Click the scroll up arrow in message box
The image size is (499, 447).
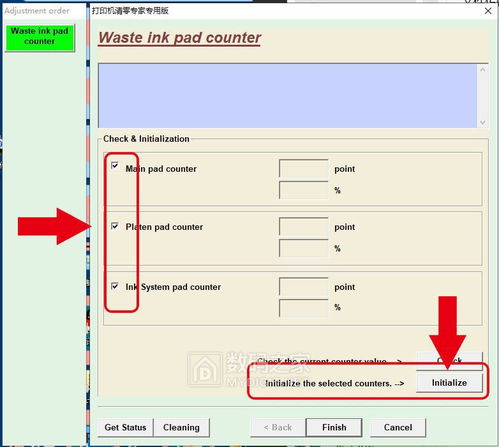(483, 70)
